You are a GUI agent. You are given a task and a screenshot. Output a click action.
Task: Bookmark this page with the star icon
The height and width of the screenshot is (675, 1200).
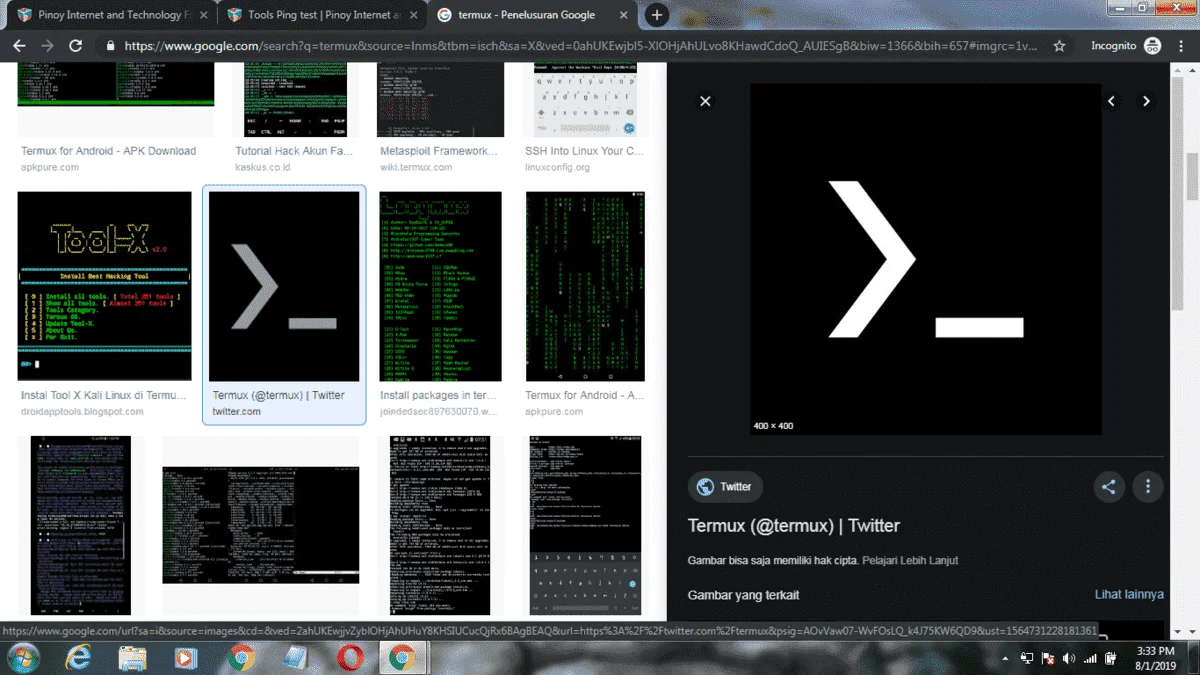coord(1059,46)
